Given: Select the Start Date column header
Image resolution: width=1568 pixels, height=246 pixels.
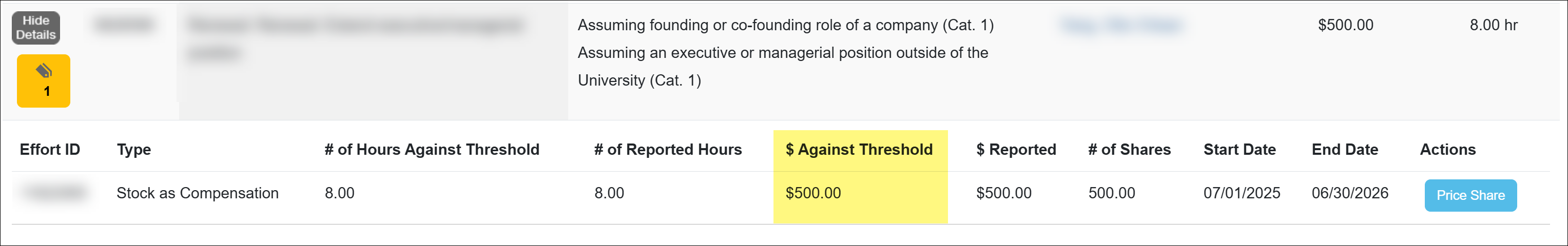Looking at the screenshot, I should pyautogui.click(x=1240, y=150).
